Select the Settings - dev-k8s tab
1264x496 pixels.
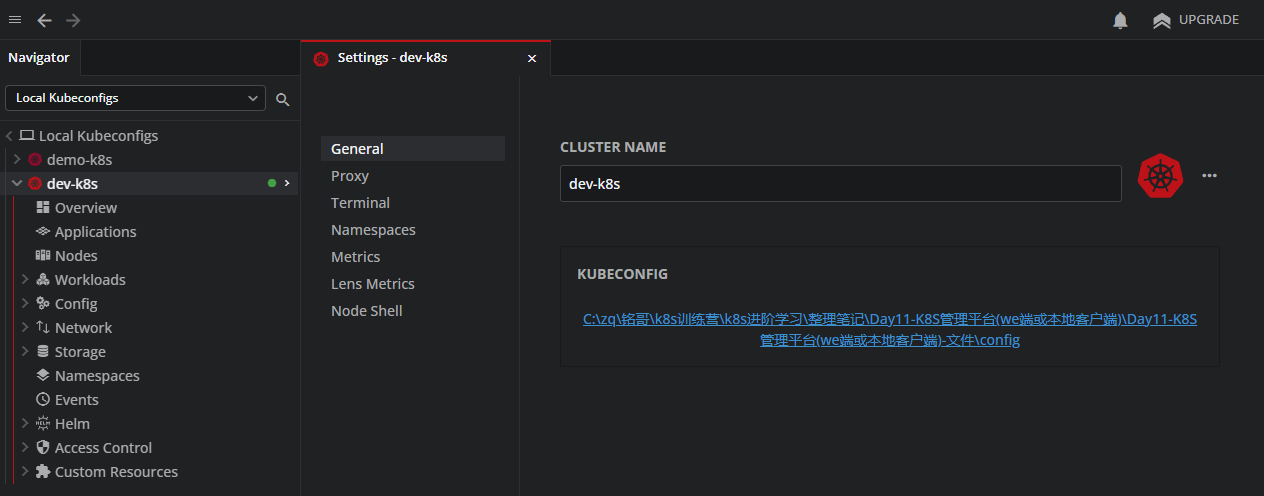(x=425, y=58)
